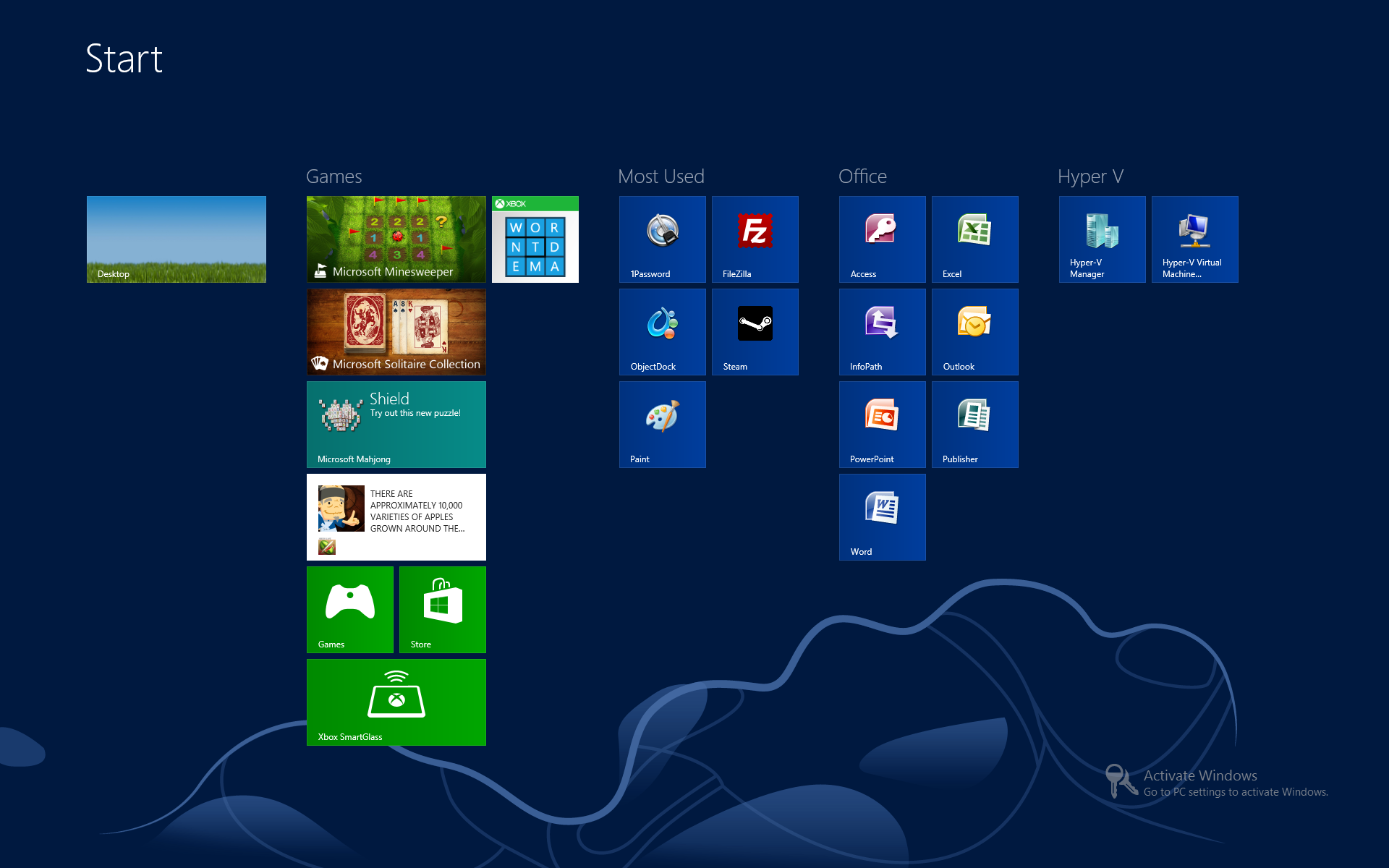Launch Microsoft Minesweeper tile
The width and height of the screenshot is (1389, 868).
[396, 239]
